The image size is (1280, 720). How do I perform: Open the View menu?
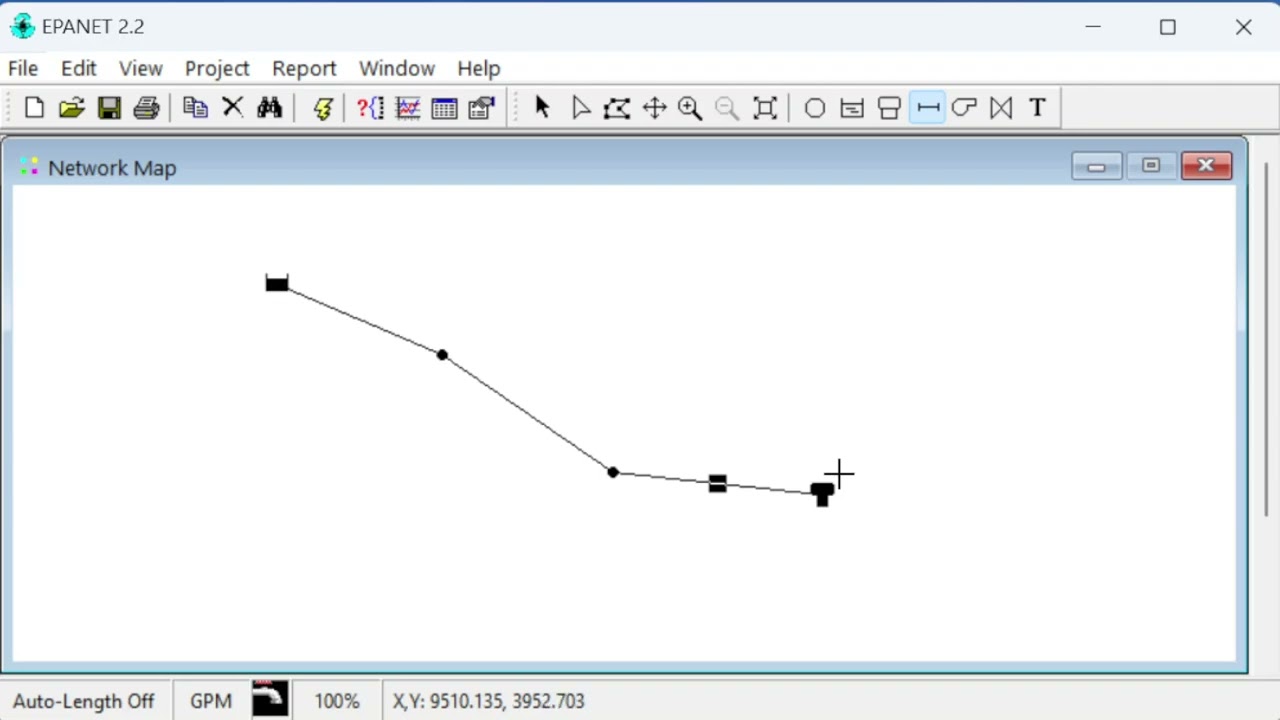coord(141,68)
